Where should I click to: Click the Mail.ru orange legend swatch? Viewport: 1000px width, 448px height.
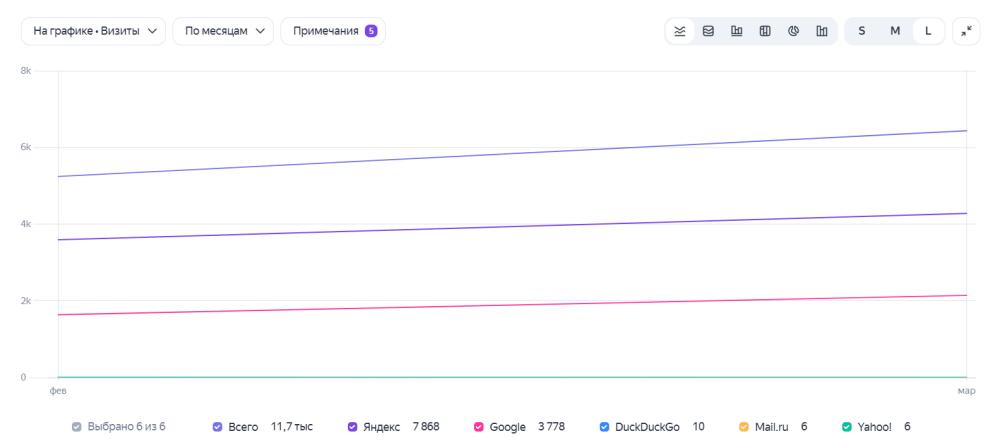[x=744, y=427]
